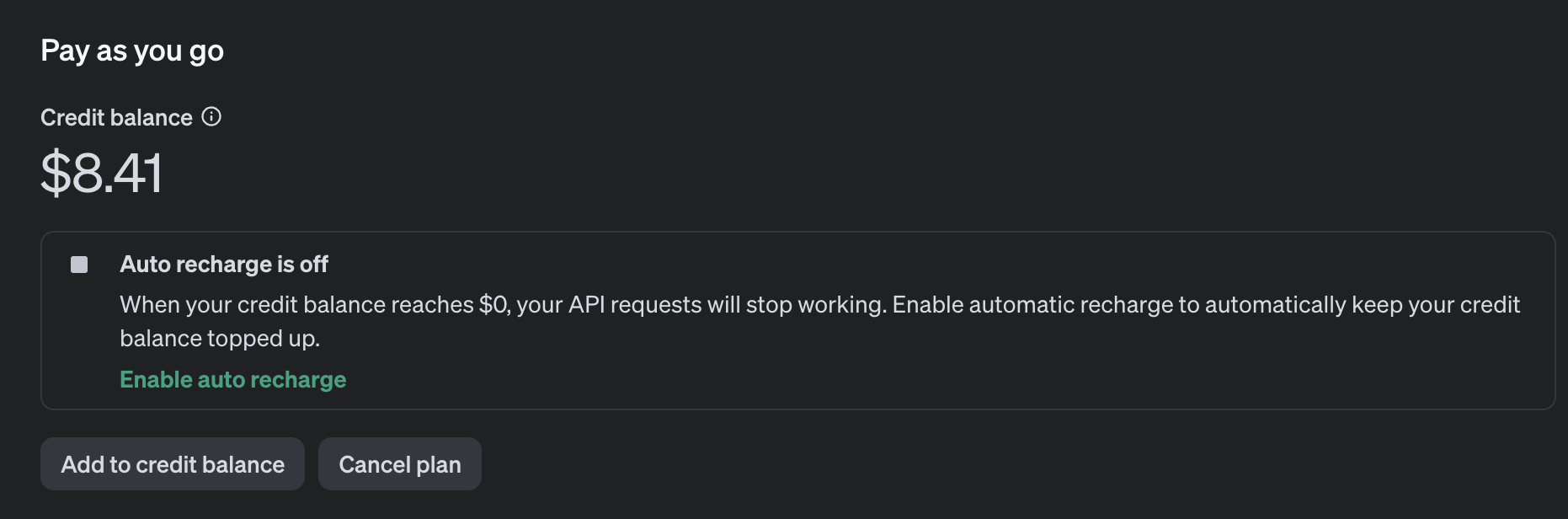The width and height of the screenshot is (1568, 519).
Task: Click the Pay as you go heading
Action: tap(132, 51)
